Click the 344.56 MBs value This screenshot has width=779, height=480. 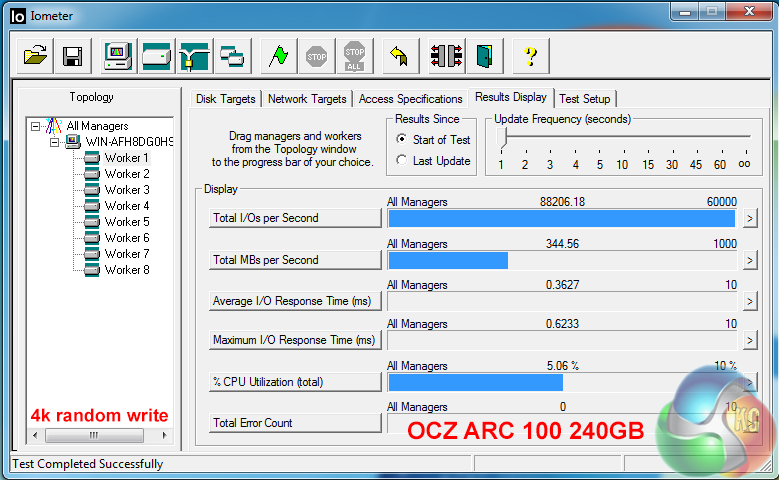[562, 243]
